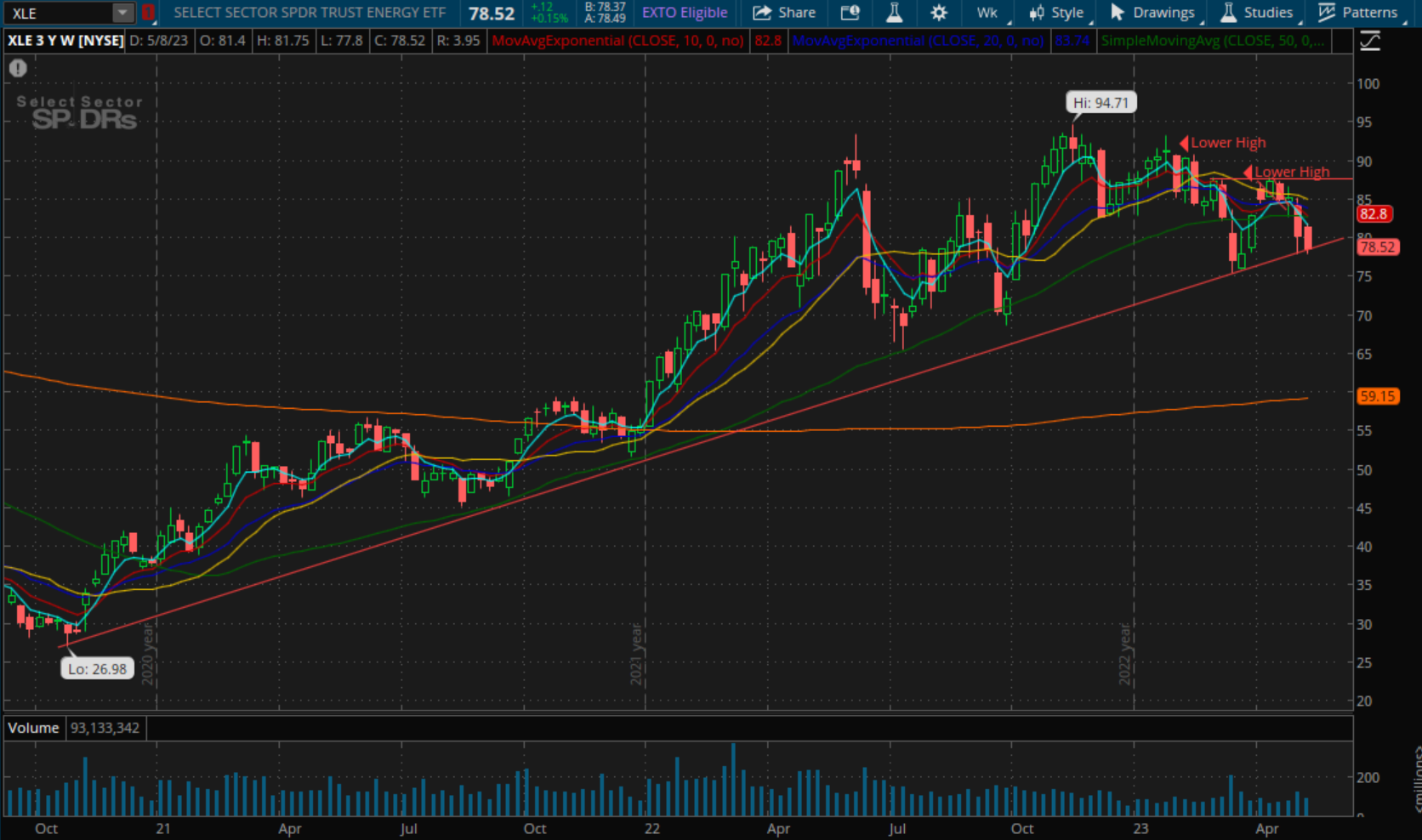Image resolution: width=1422 pixels, height=840 pixels.
Task: Click the 83.74 EMA 20 value
Action: [x=1072, y=41]
